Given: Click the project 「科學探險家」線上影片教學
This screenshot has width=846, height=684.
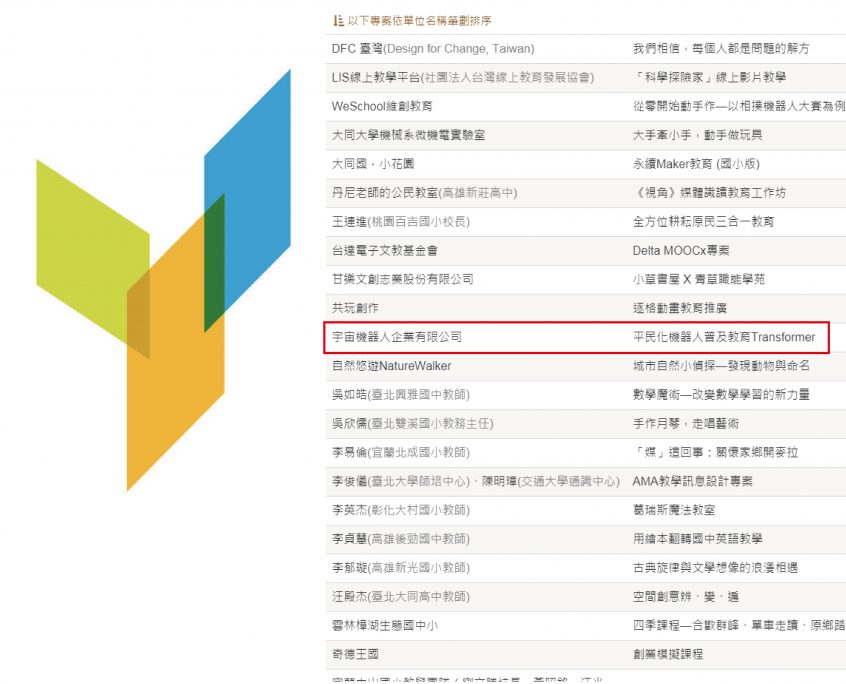Looking at the screenshot, I should 709,78.
